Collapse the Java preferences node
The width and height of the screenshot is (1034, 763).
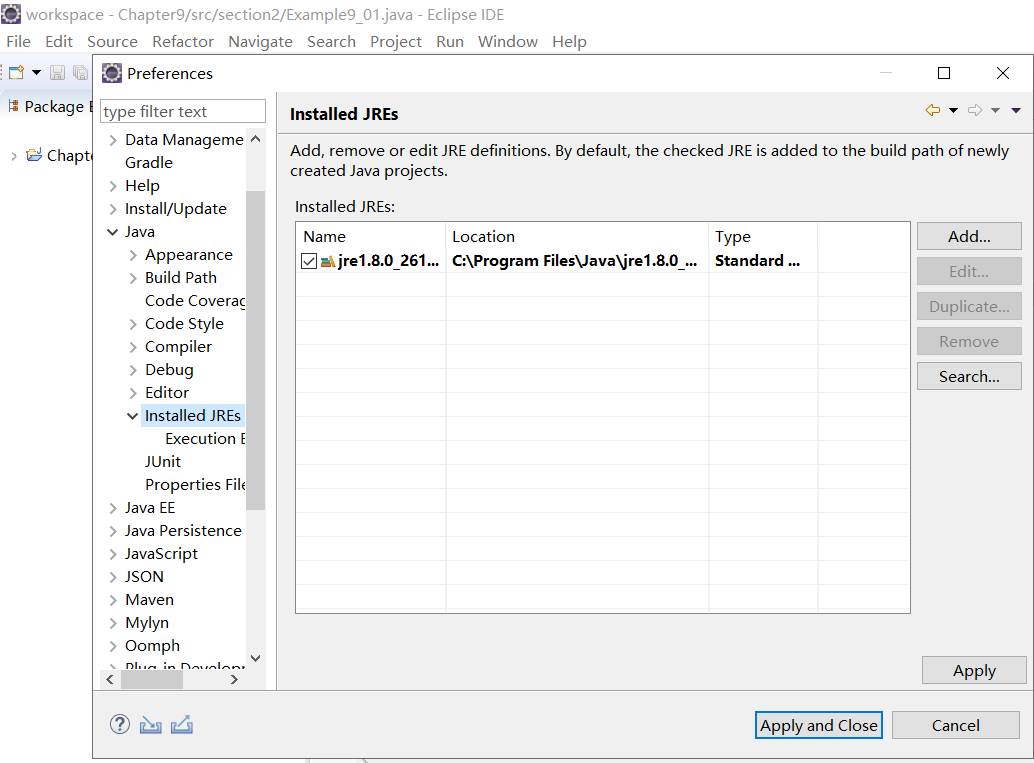pos(113,232)
